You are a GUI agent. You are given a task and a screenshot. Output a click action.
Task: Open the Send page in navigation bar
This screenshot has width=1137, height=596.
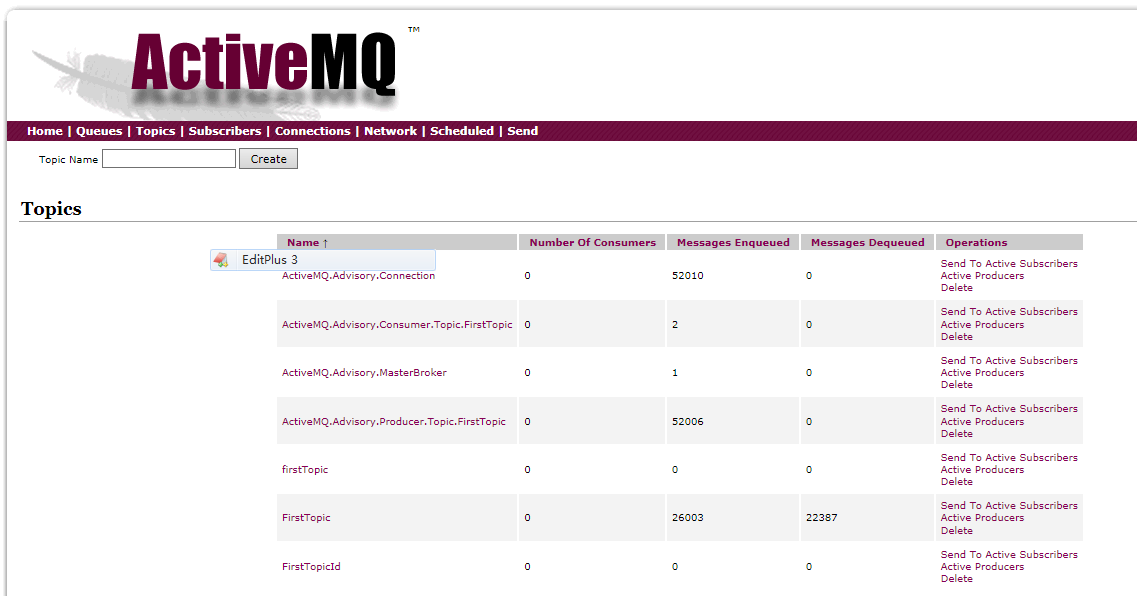pyautogui.click(x=523, y=131)
